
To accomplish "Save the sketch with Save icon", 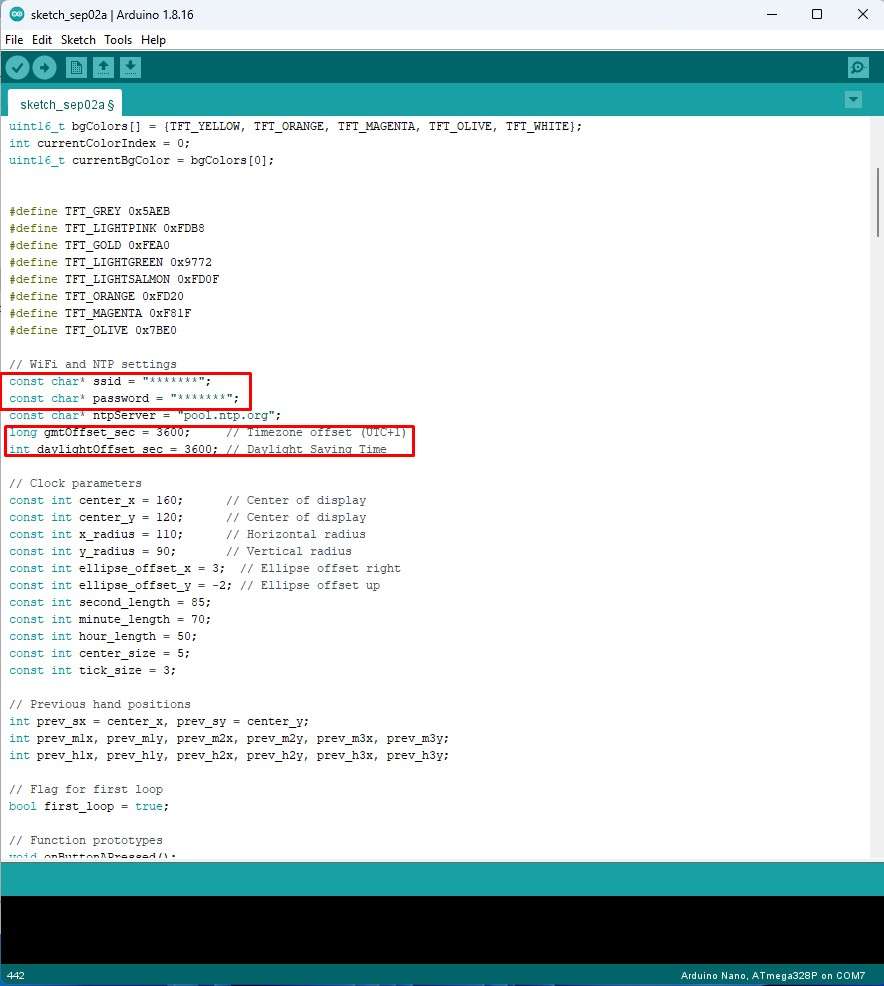I will pyautogui.click(x=130, y=67).
